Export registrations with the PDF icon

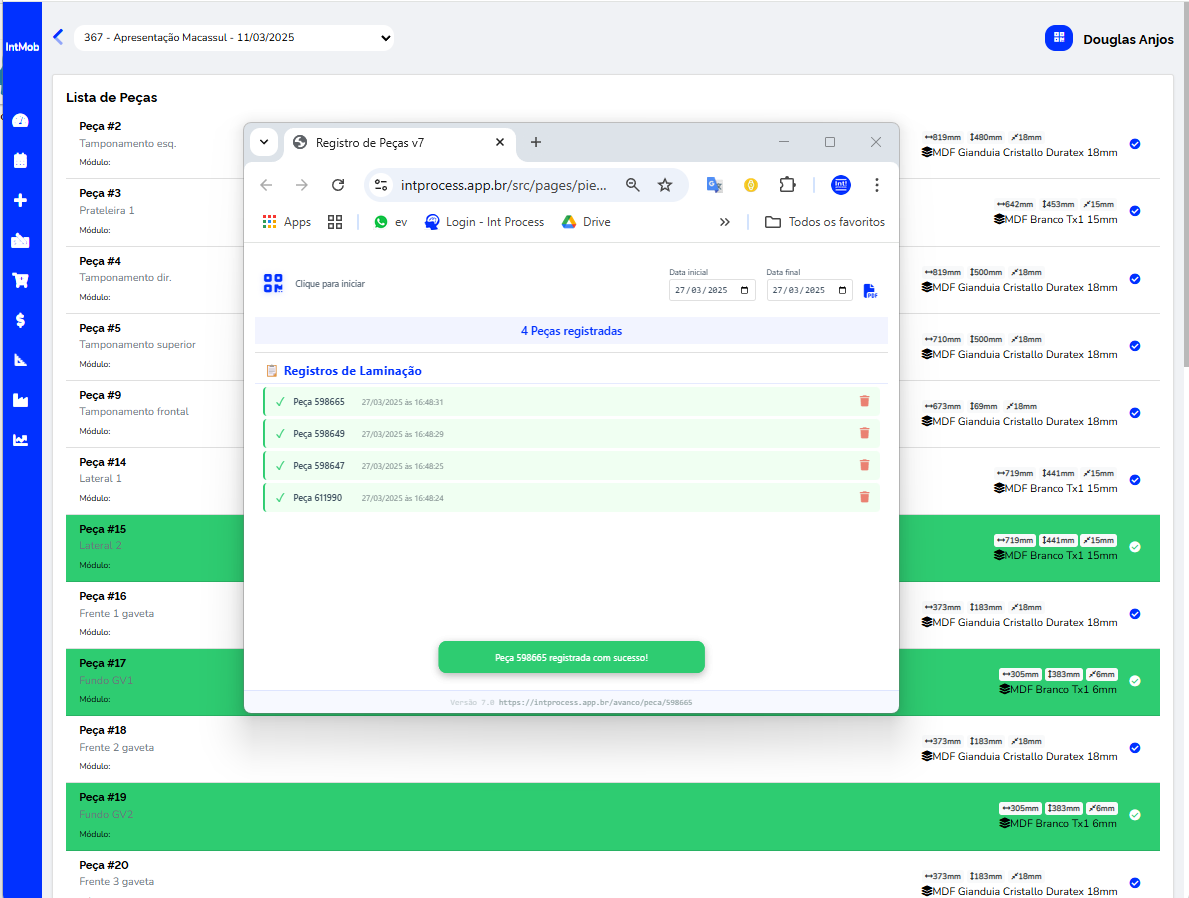point(870,291)
